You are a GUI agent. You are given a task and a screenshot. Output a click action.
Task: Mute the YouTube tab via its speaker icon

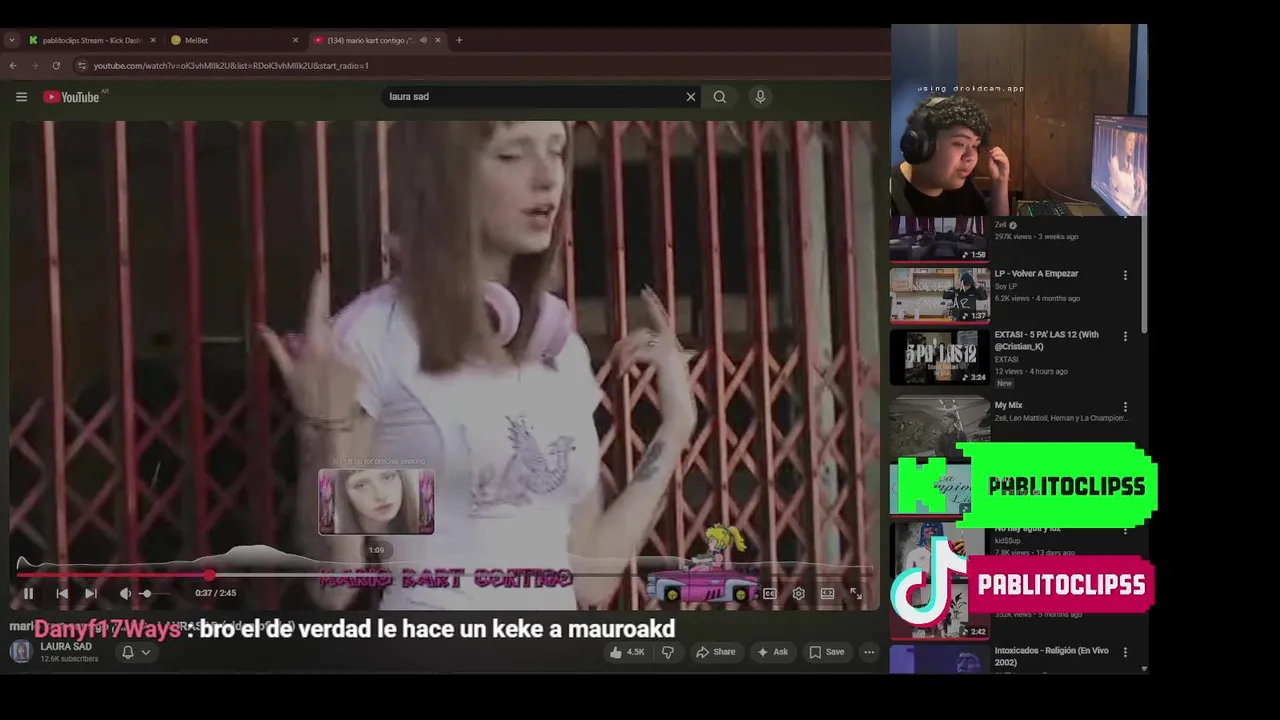[x=423, y=40]
